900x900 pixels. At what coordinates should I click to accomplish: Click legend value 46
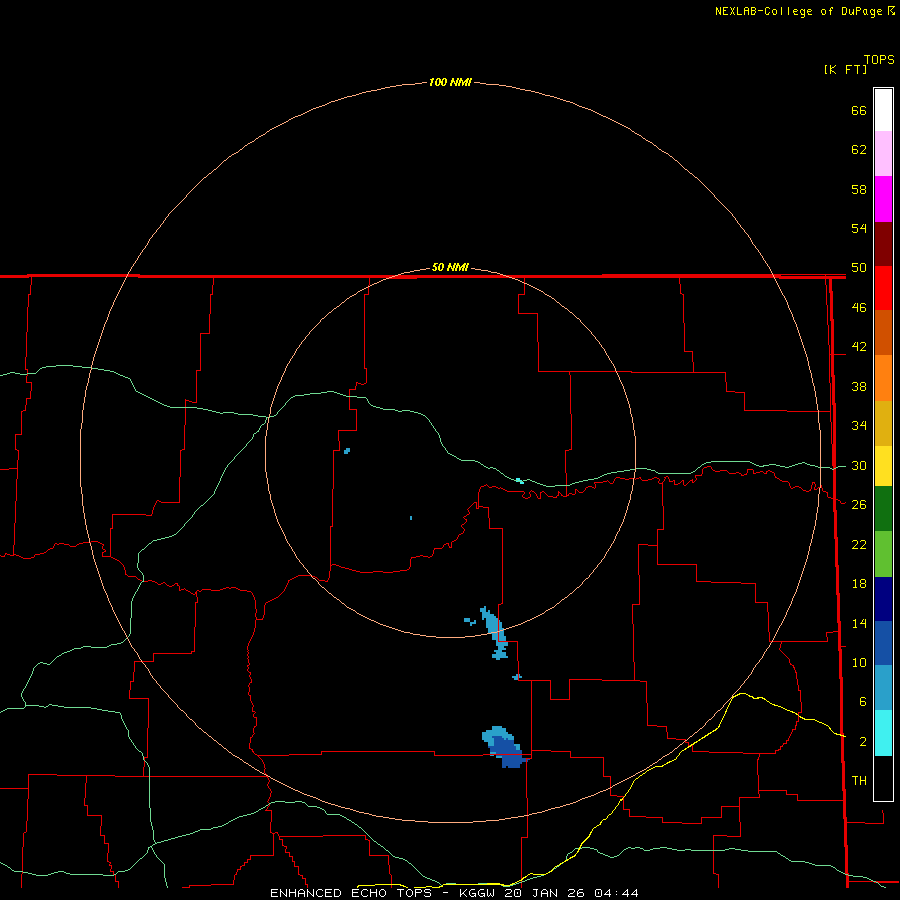tap(859, 307)
